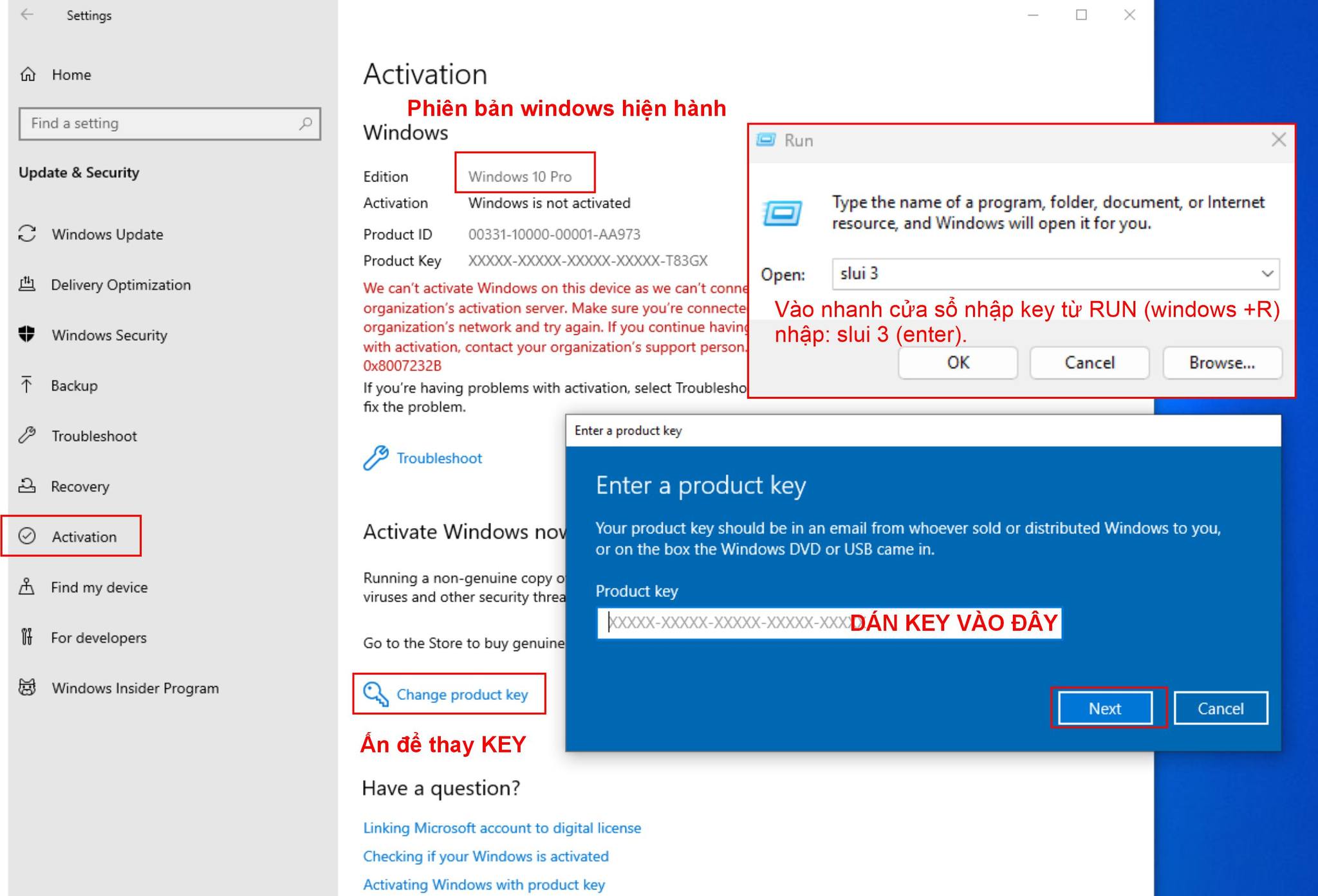Close the Settings window
This screenshot has height=896, width=1318.
click(1129, 15)
